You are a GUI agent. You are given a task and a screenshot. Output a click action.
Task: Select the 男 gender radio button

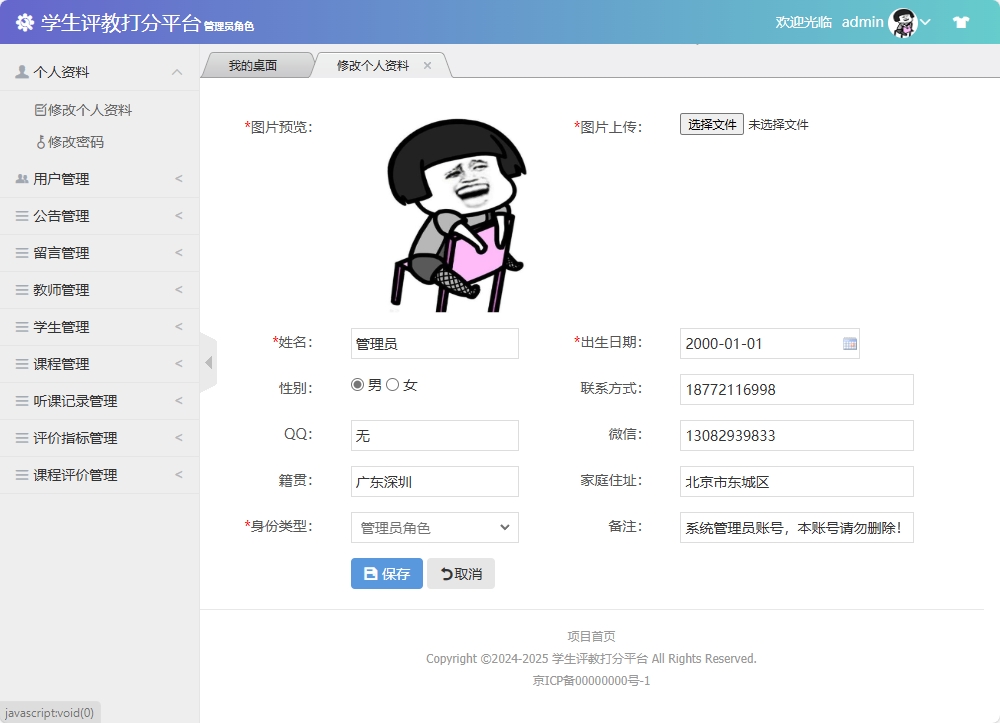coord(357,383)
